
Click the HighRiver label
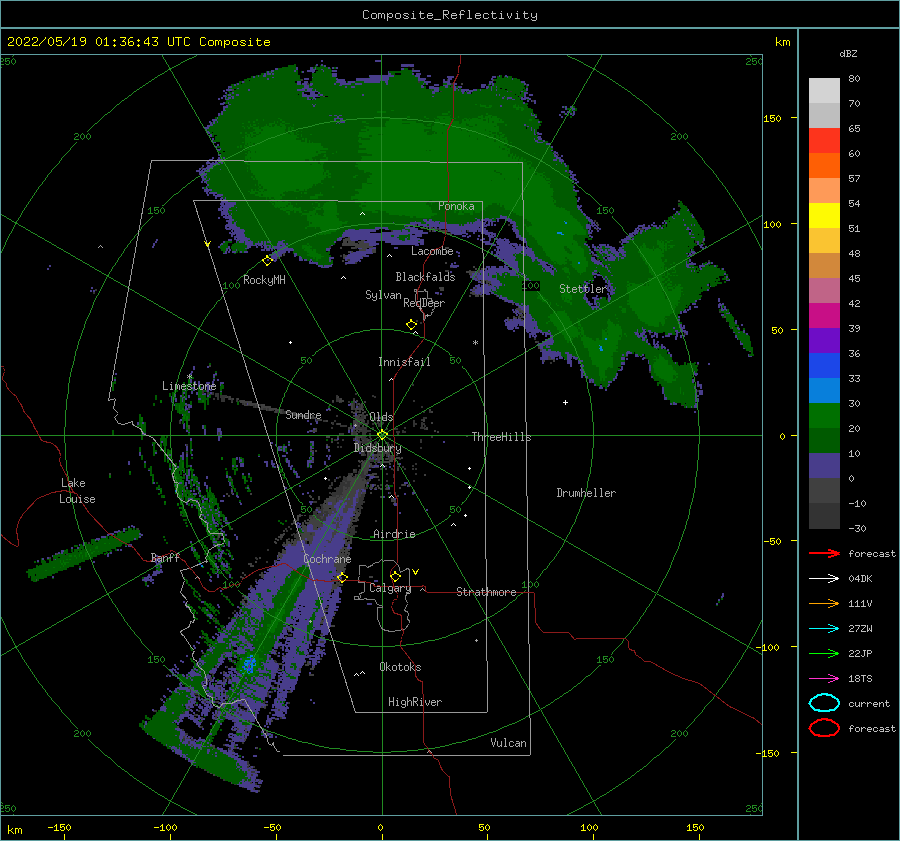(415, 702)
